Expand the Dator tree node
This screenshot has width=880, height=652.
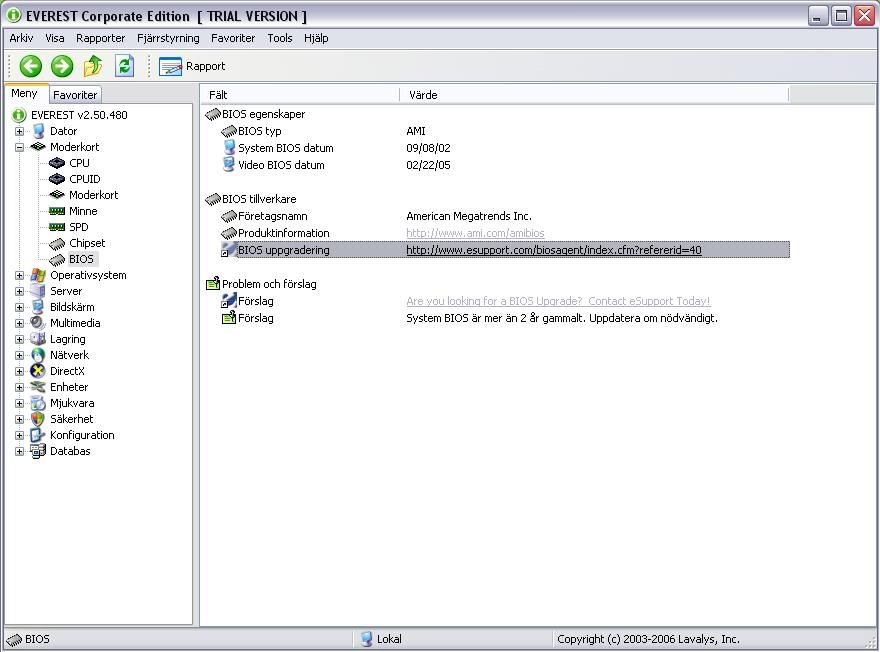pos(19,131)
